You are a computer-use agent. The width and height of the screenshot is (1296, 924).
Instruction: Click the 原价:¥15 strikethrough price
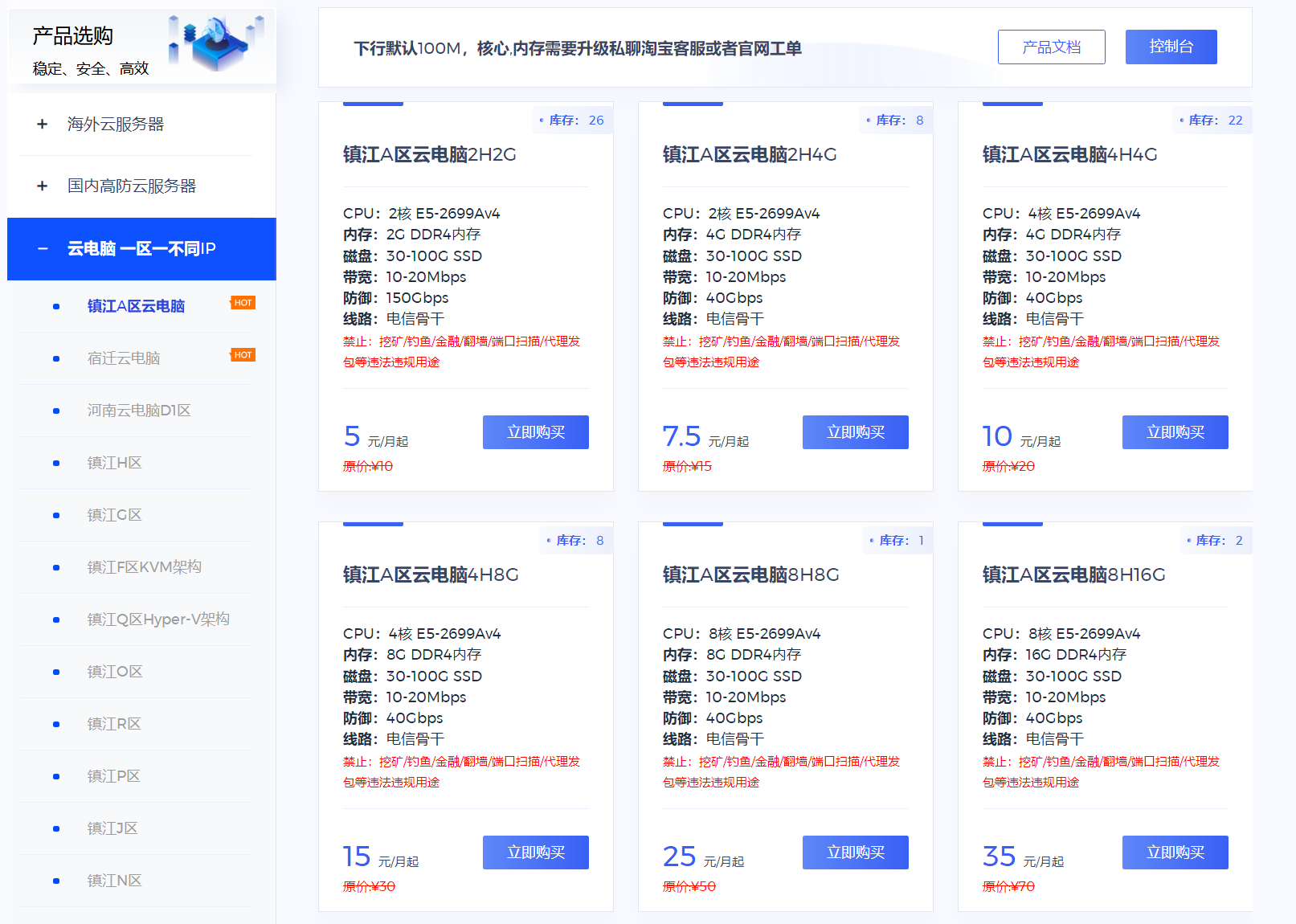click(687, 466)
